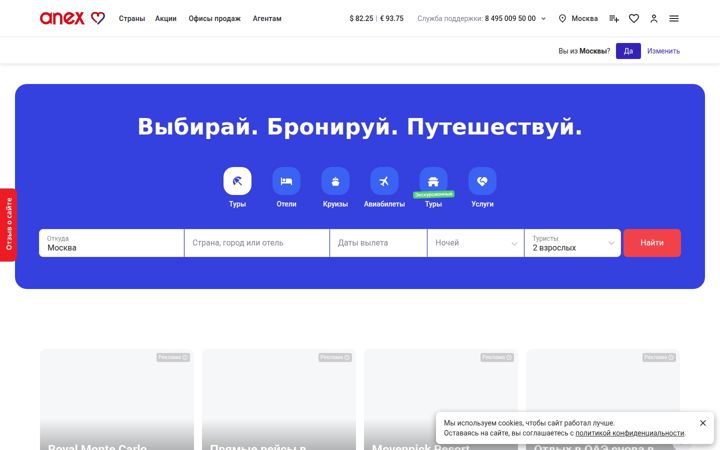Open the Агентам menu item
The width and height of the screenshot is (720, 450).
click(267, 18)
